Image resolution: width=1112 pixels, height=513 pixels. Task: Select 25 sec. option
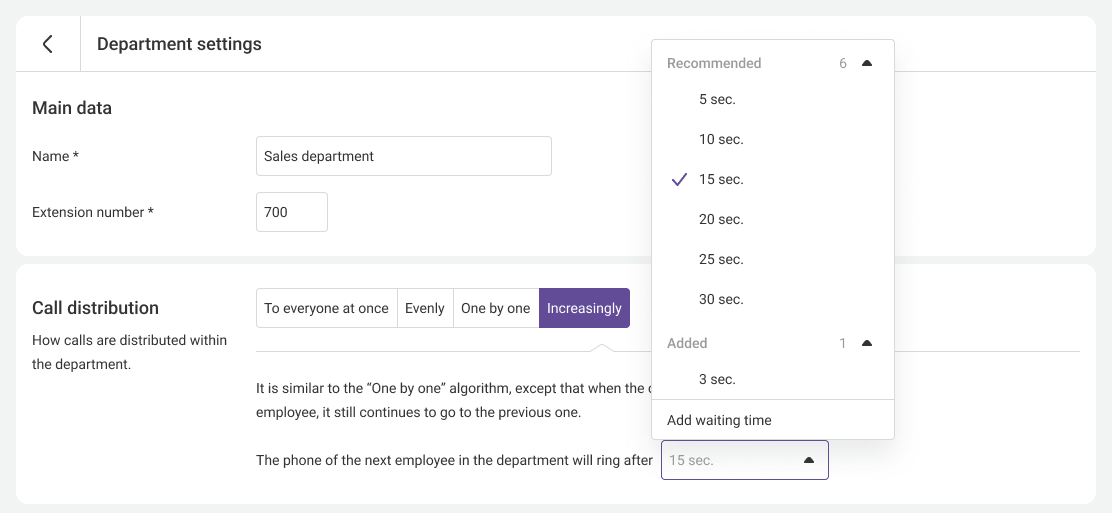(x=721, y=259)
